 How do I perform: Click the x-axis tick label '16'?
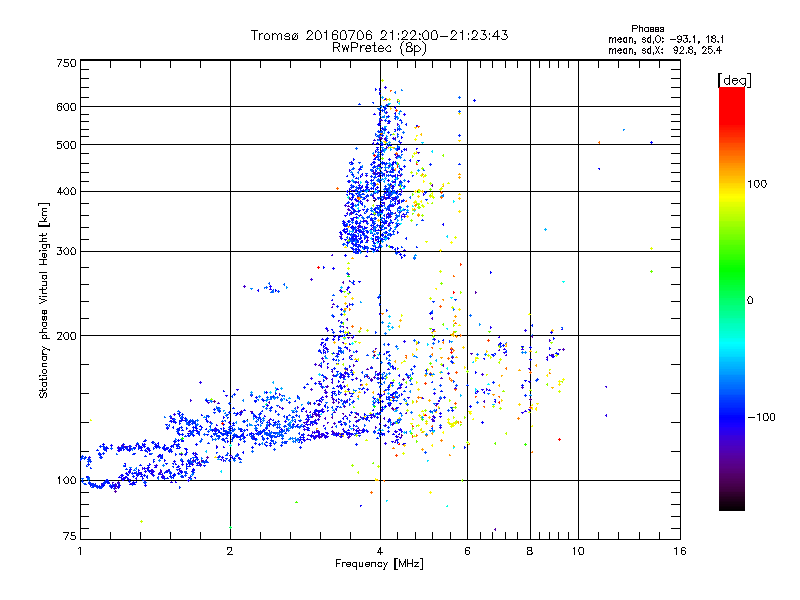(680, 551)
